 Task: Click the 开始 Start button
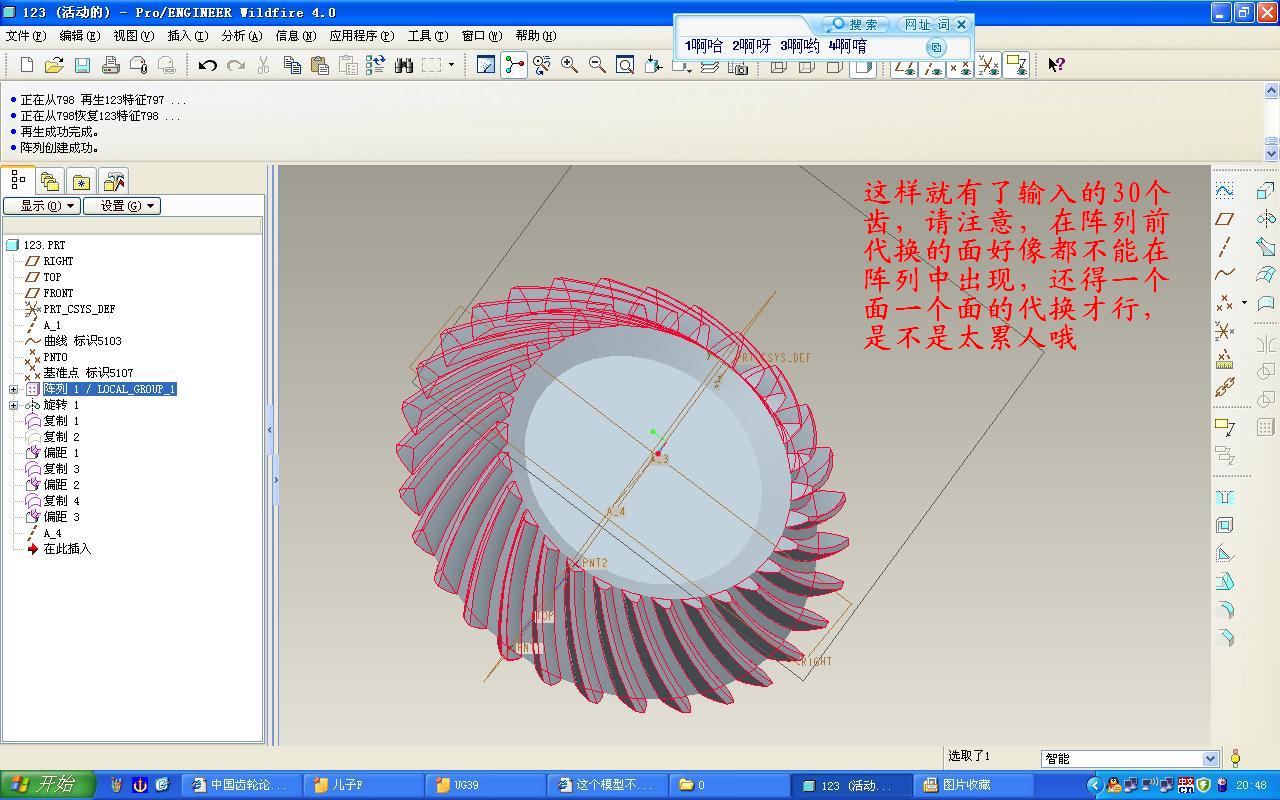pyautogui.click(x=48, y=785)
